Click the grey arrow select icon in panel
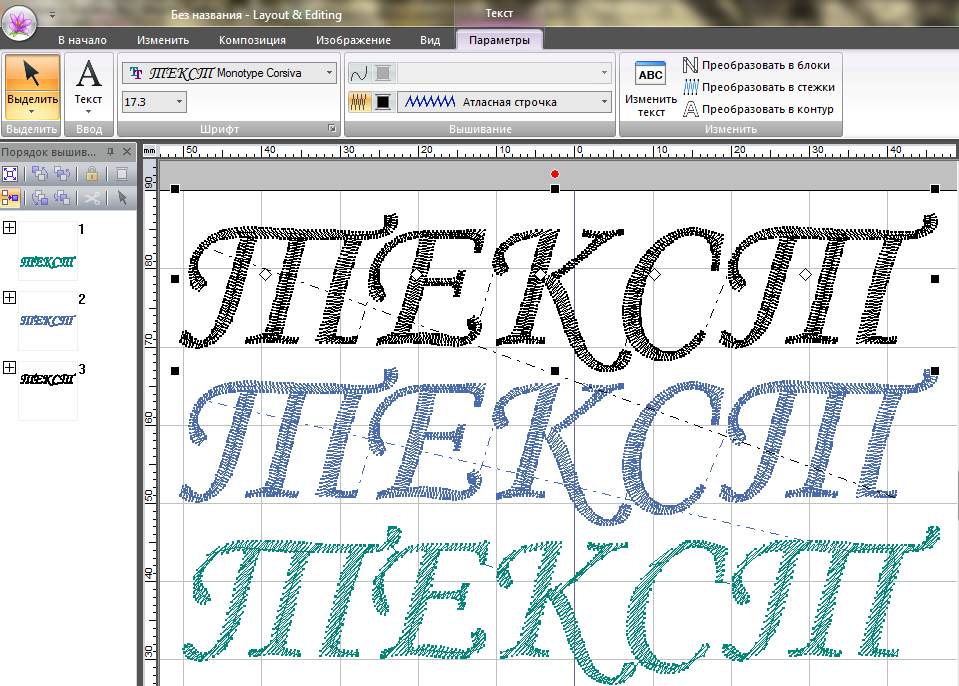Screen dimensions: 959x686 click(x=122, y=197)
